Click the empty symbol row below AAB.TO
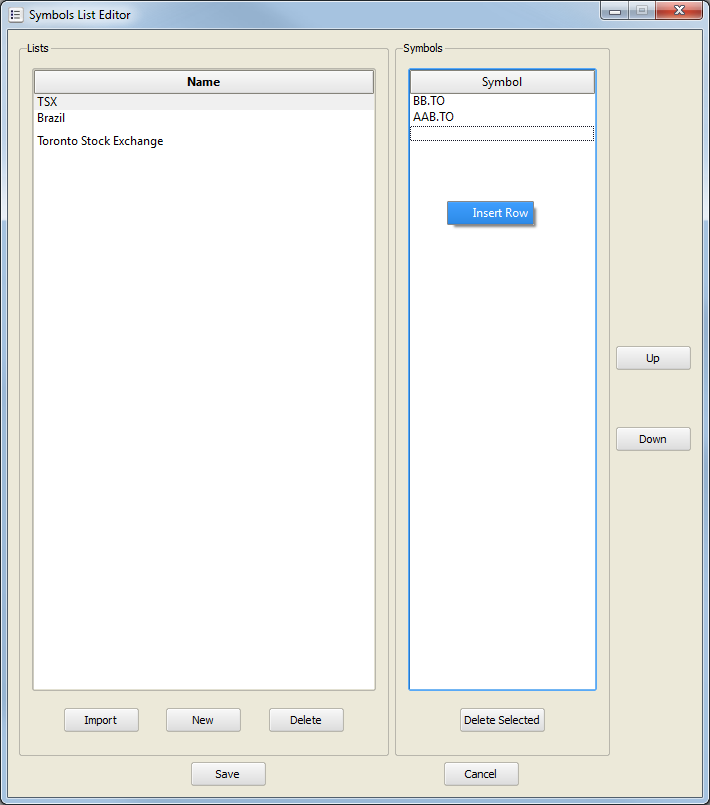Screen dimensions: 710x805 click(502, 134)
